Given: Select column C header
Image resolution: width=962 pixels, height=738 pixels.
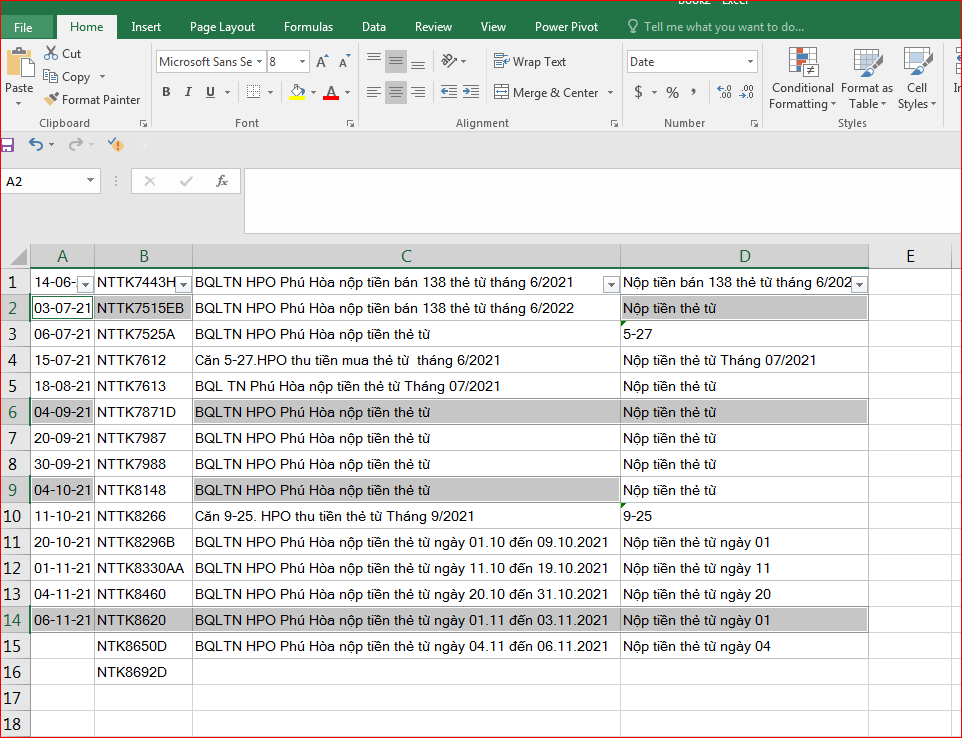Looking at the screenshot, I should [406, 256].
